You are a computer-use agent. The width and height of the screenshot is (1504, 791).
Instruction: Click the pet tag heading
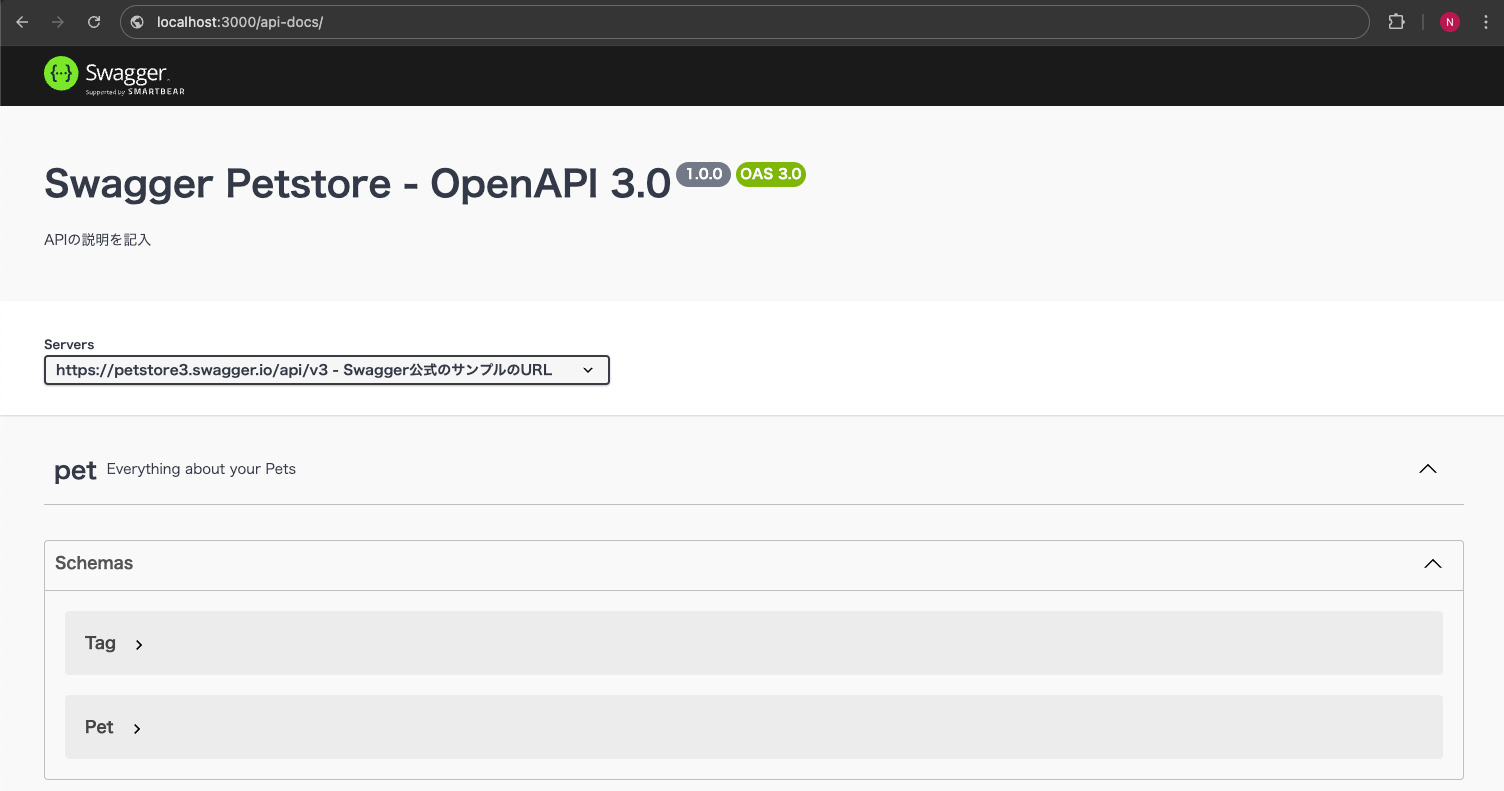coord(75,470)
